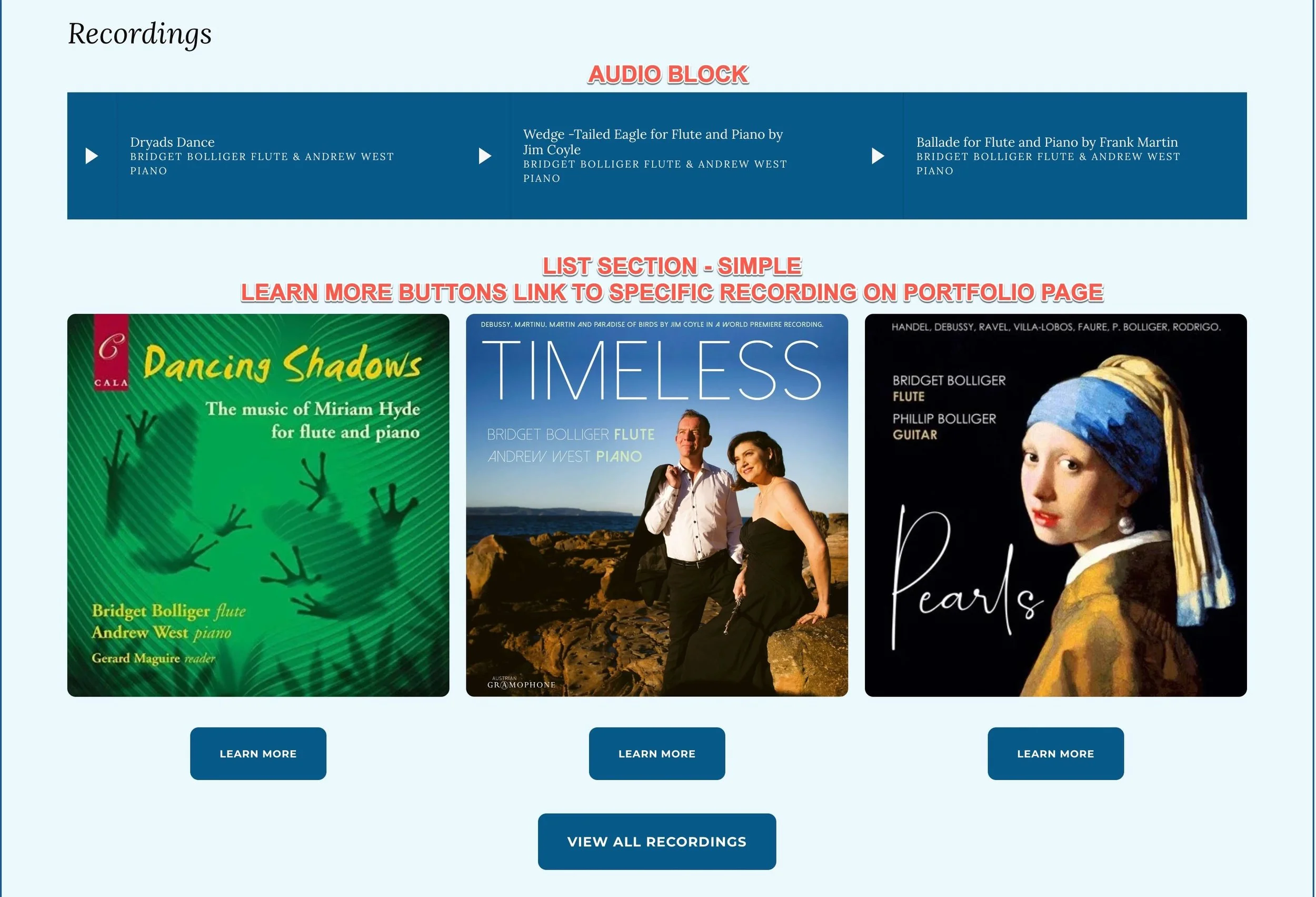Open the Dancing Shadows album cover
The width and height of the screenshot is (1316, 897).
pos(258,505)
